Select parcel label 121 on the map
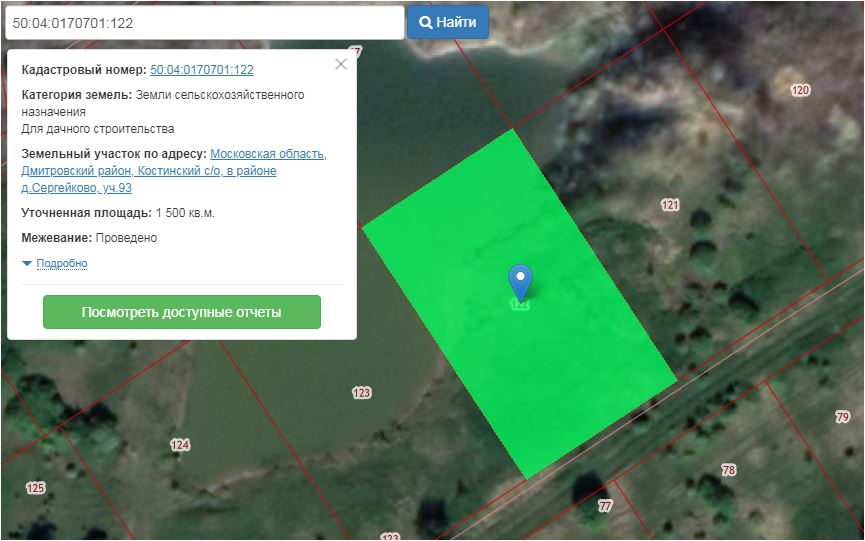Screen dimensions: 865x541 (670, 205)
